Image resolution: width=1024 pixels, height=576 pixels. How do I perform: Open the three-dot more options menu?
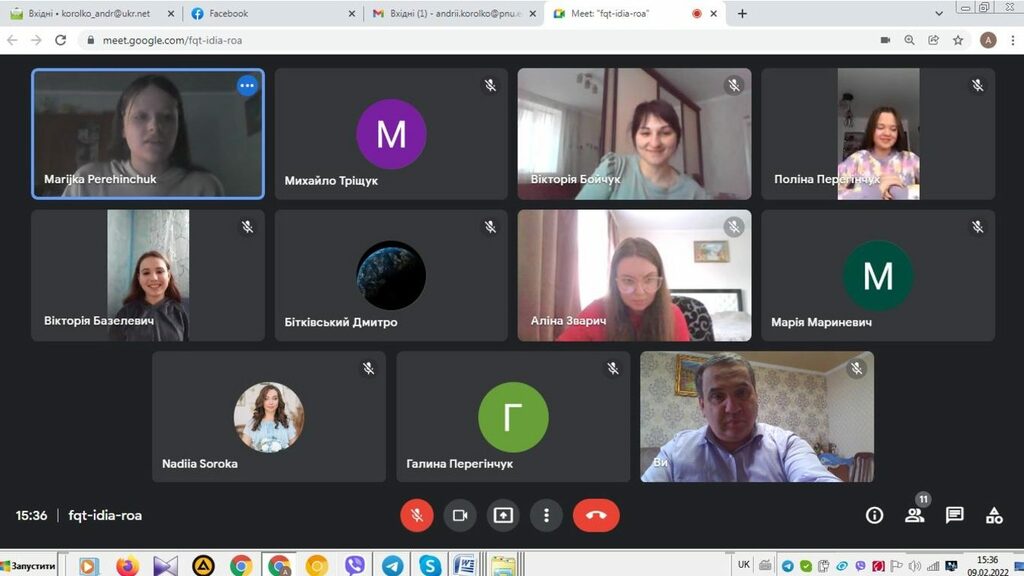pyautogui.click(x=546, y=515)
